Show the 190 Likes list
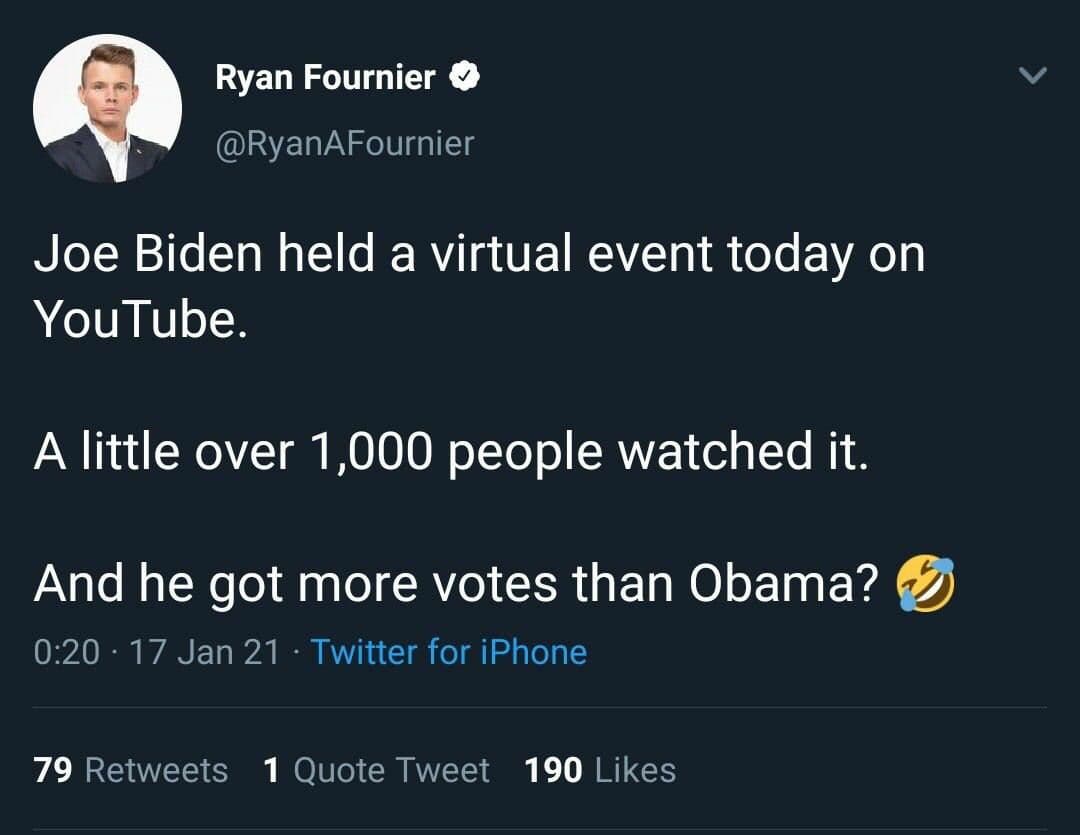1080x835 pixels. (x=600, y=770)
